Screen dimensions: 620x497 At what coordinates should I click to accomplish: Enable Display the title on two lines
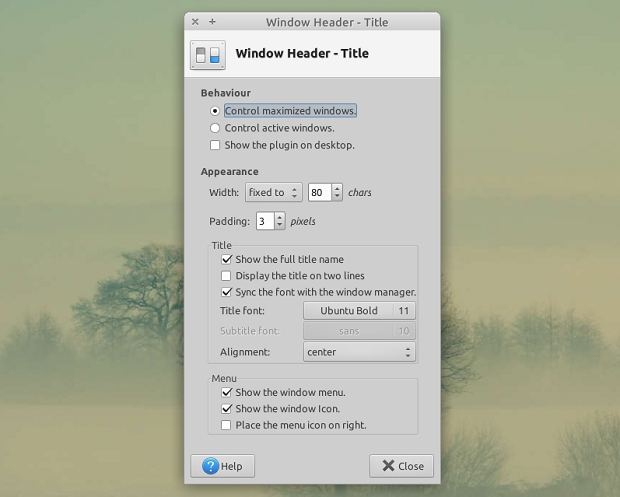tap(226, 276)
